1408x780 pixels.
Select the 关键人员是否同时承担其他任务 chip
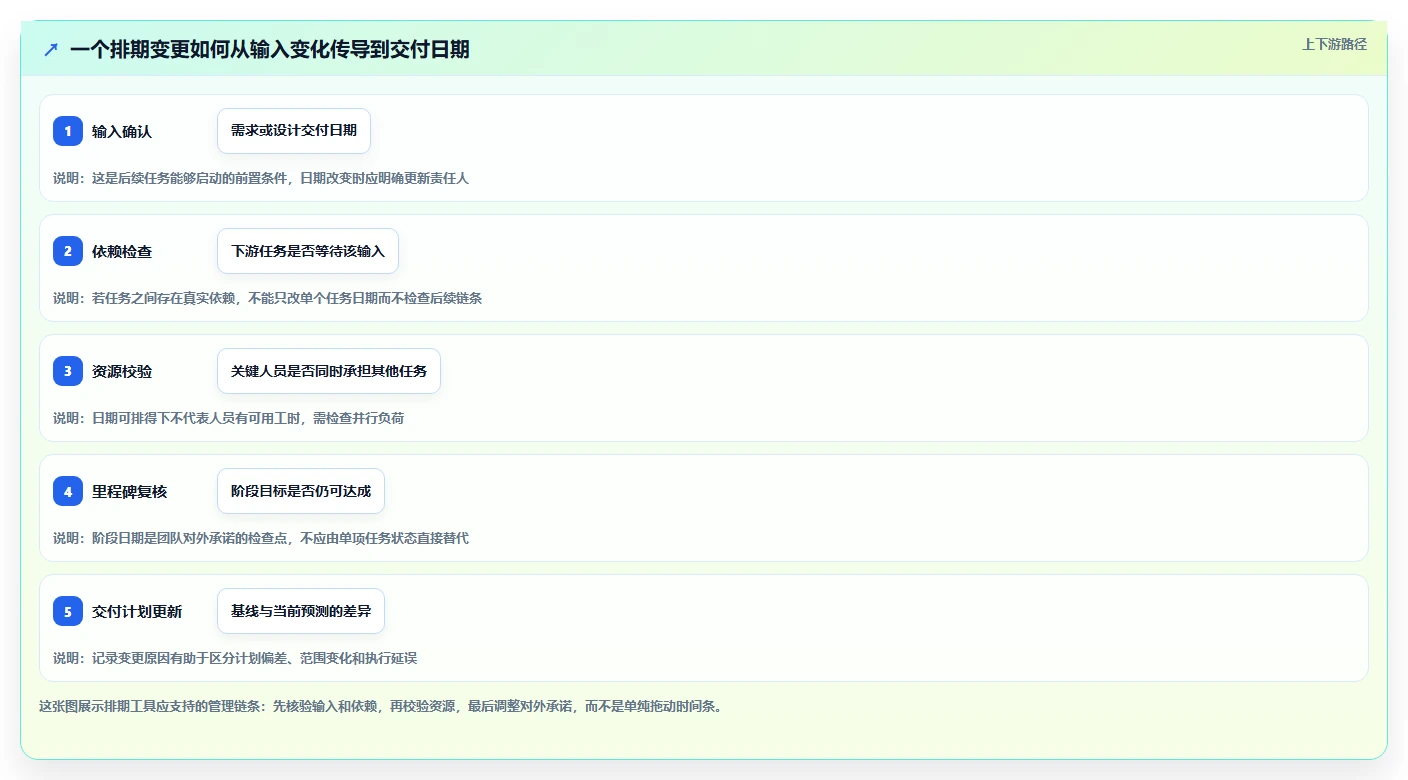tap(329, 371)
